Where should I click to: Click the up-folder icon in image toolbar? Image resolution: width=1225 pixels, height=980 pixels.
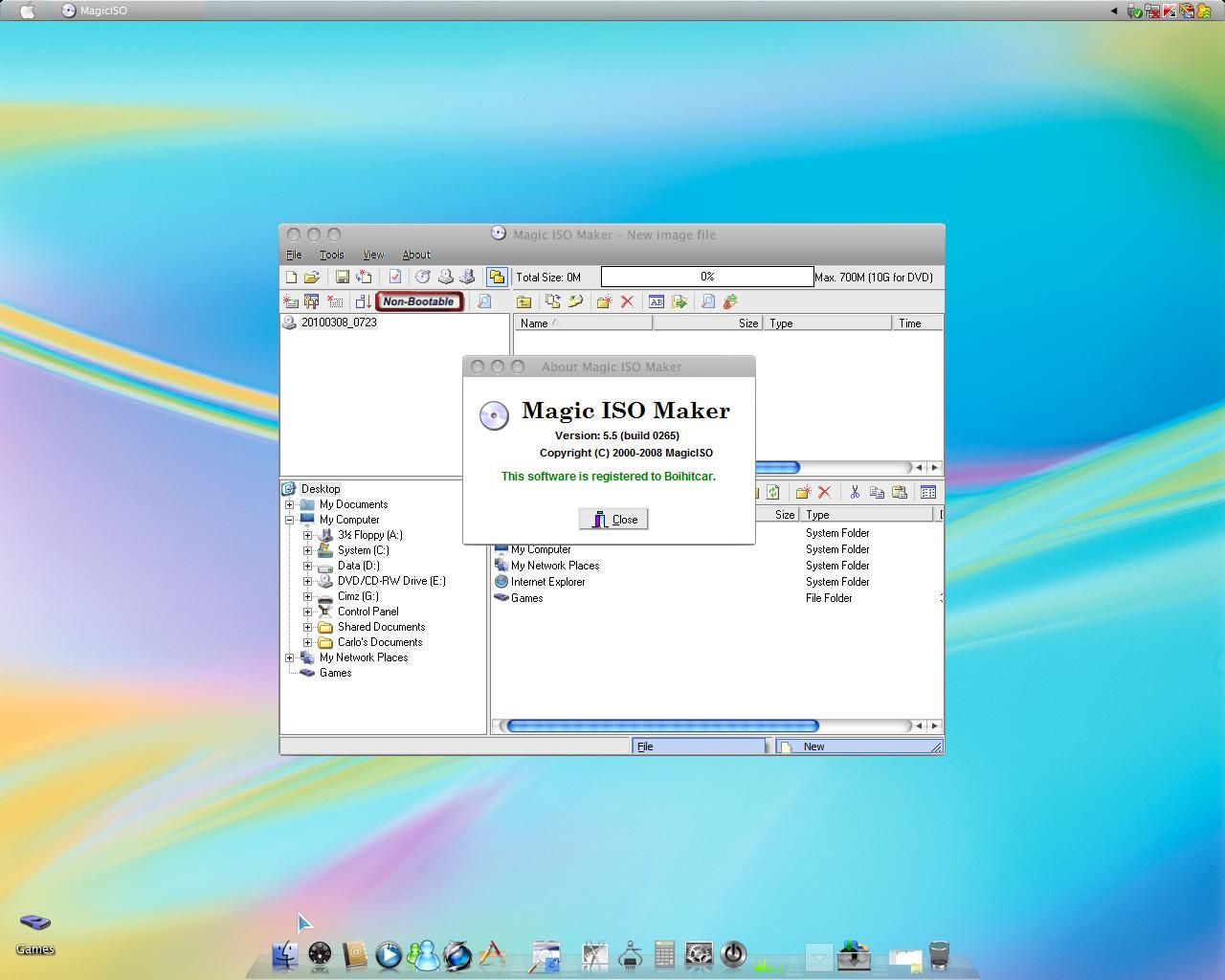coord(523,301)
